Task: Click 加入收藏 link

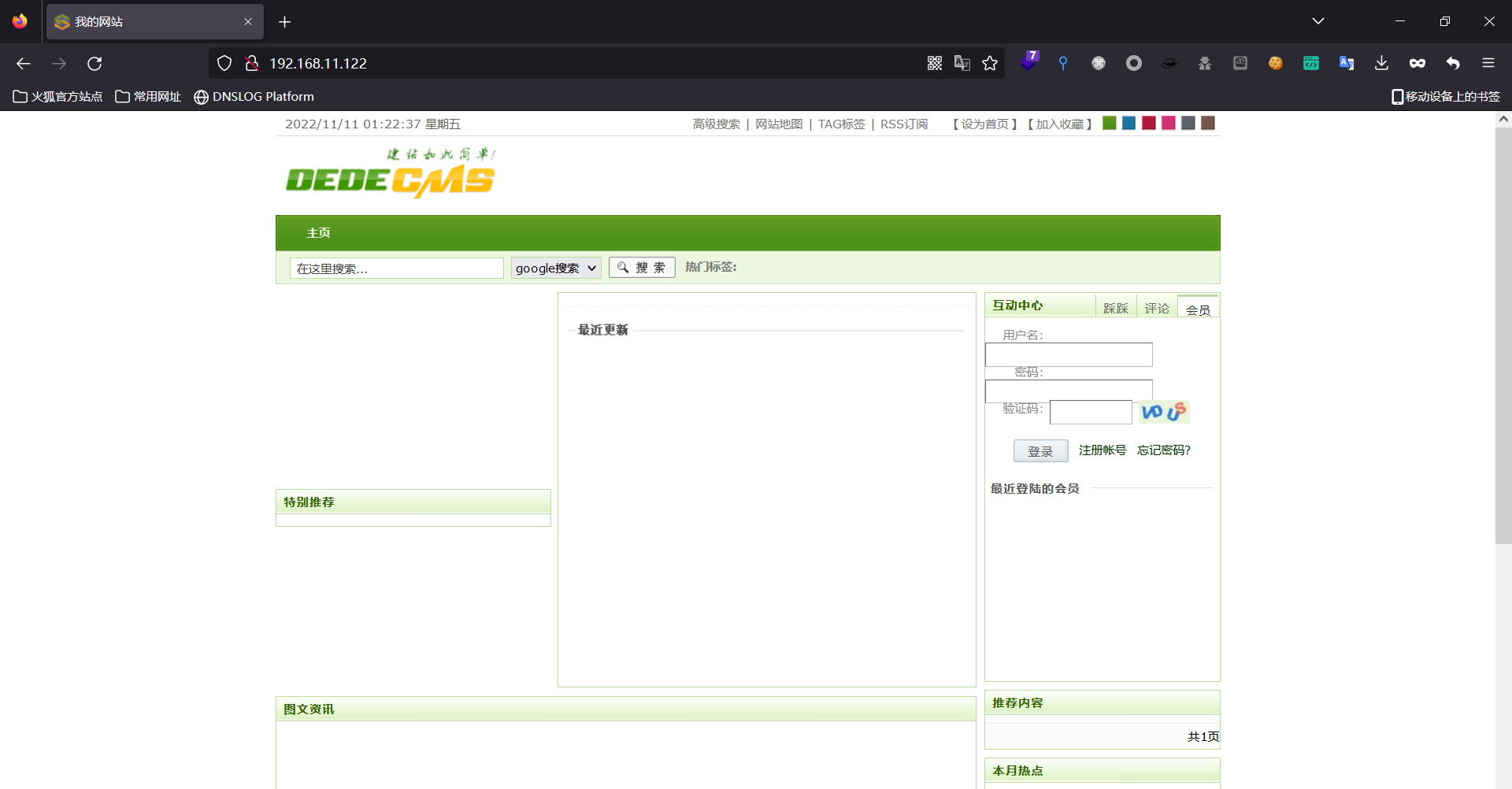Action: 1059,124
